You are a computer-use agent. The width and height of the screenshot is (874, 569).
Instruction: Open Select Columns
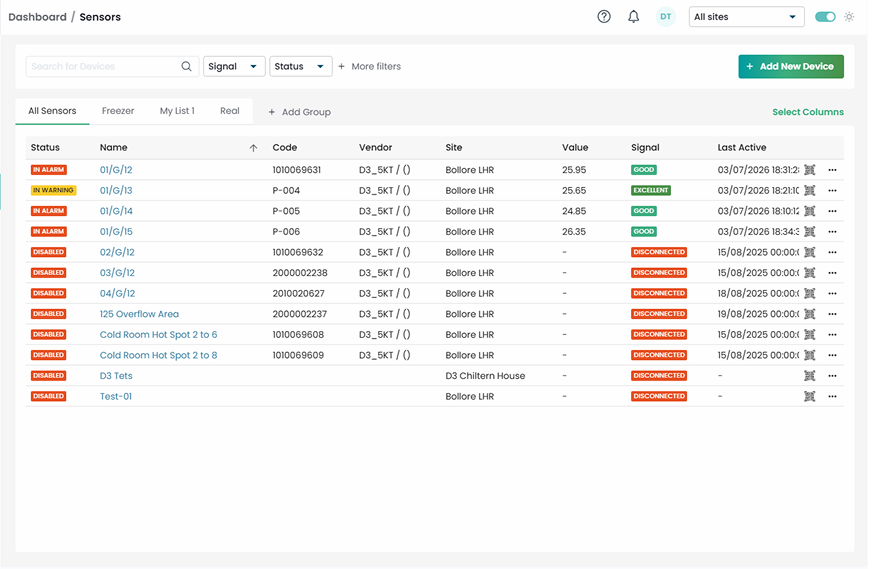click(x=808, y=112)
